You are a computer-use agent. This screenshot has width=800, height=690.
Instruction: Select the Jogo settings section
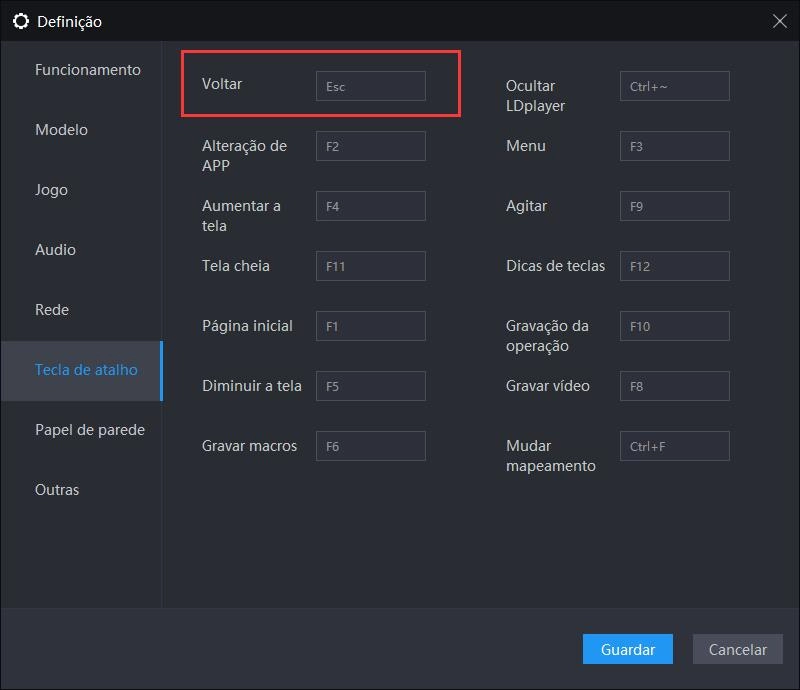(51, 190)
